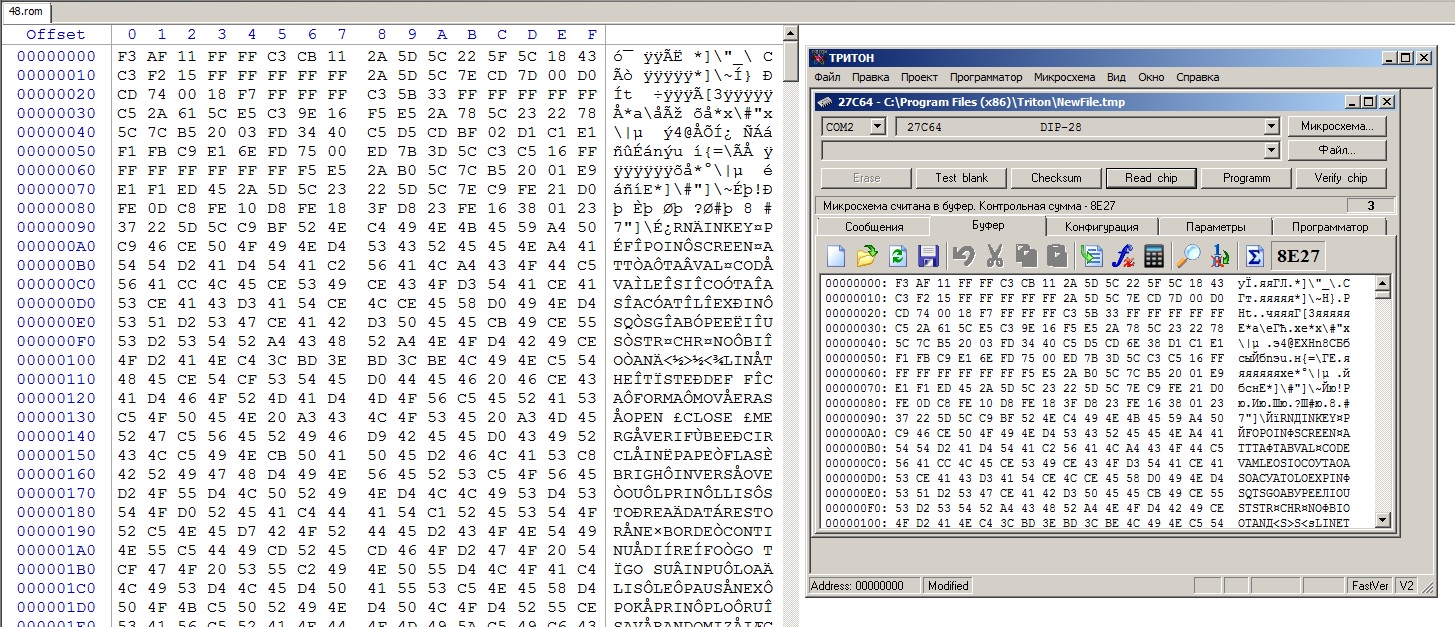Click the new blank buffer icon

tap(836, 256)
